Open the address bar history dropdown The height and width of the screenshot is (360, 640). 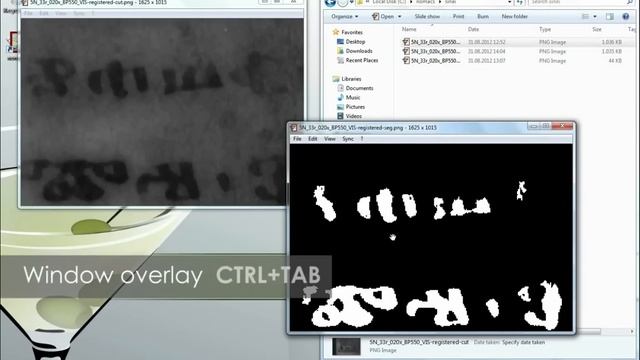tap(509, 2)
